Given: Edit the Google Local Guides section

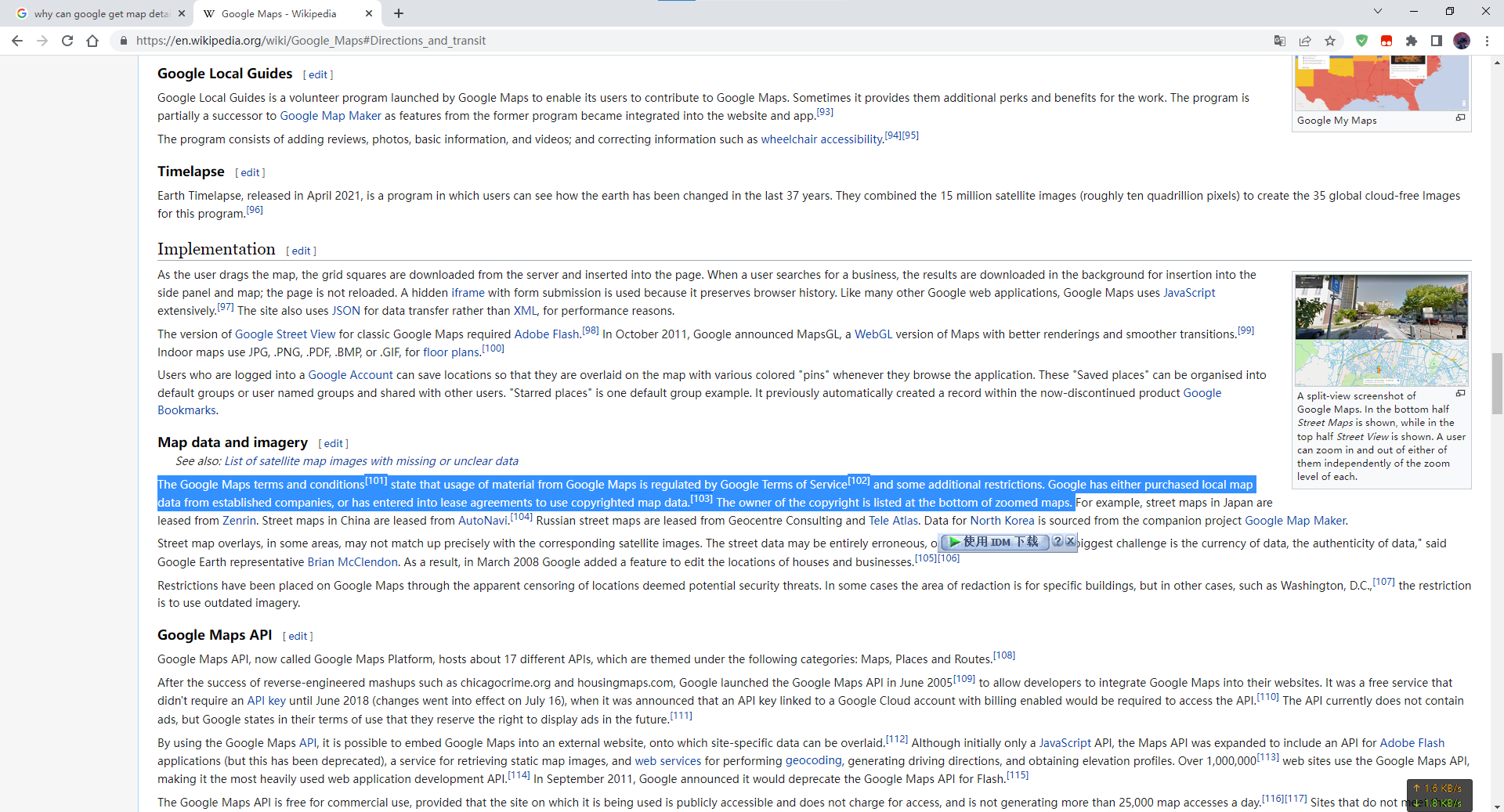Looking at the screenshot, I should (x=318, y=75).
